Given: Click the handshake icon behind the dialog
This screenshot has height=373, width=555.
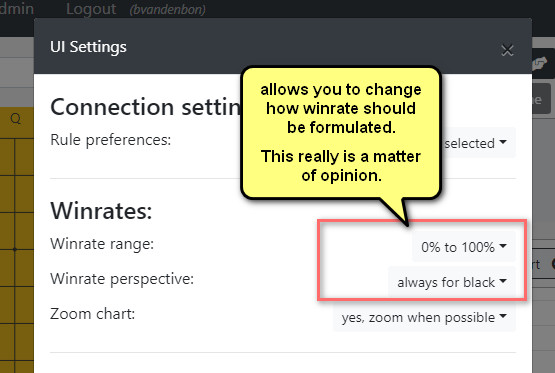Looking at the screenshot, I should (541, 64).
